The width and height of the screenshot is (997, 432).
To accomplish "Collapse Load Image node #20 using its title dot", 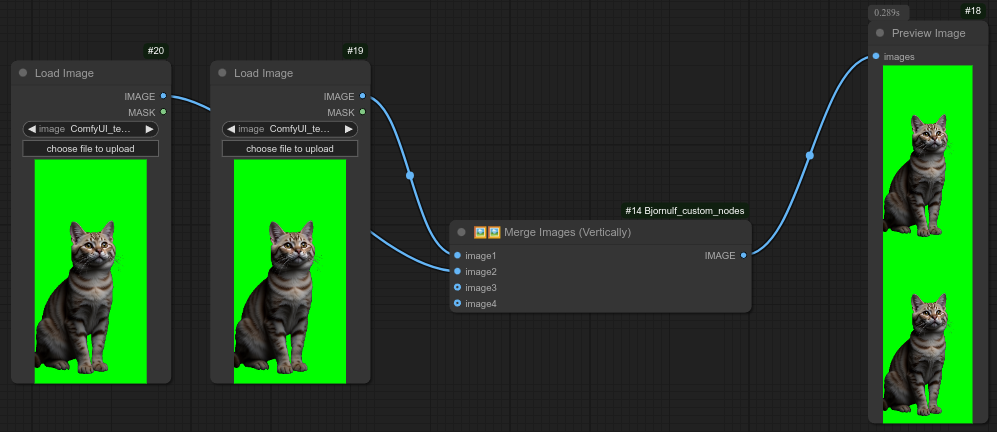I will (x=23, y=73).
